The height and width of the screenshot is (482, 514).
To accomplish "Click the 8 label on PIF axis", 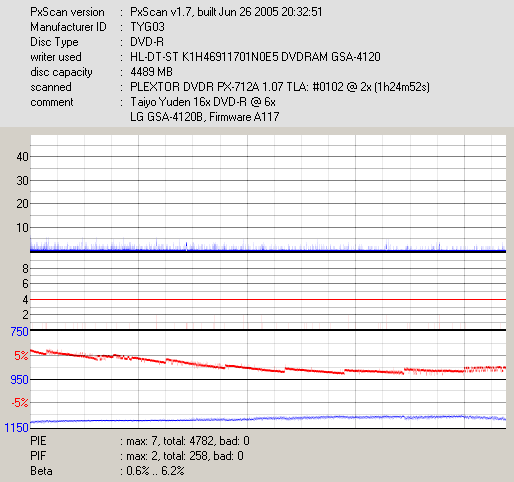I will pyautogui.click(x=25, y=268).
